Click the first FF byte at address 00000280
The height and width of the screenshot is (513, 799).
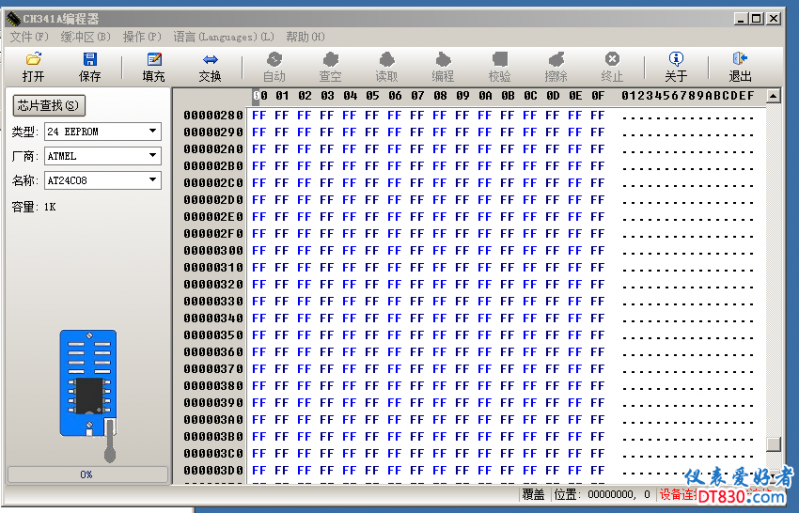pos(259,115)
